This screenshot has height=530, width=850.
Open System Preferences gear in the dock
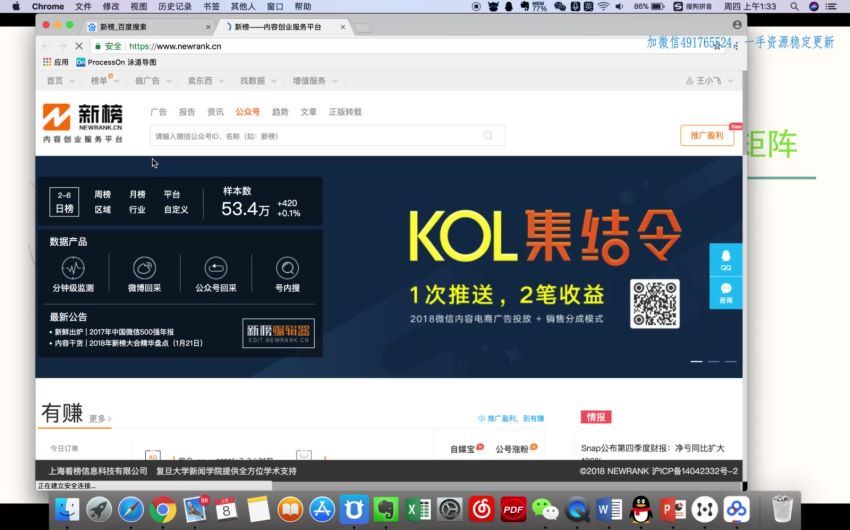coord(450,510)
